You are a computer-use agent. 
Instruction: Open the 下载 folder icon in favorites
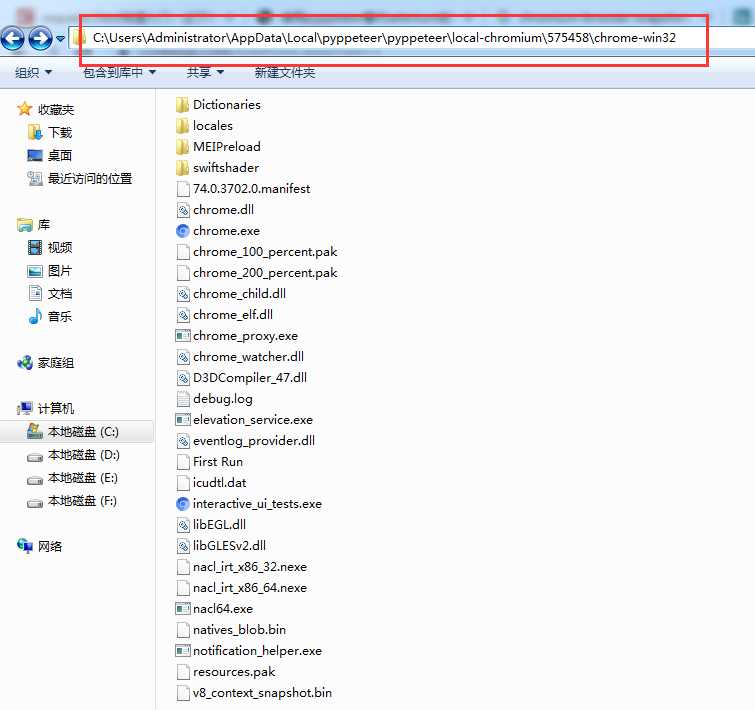tap(35, 132)
